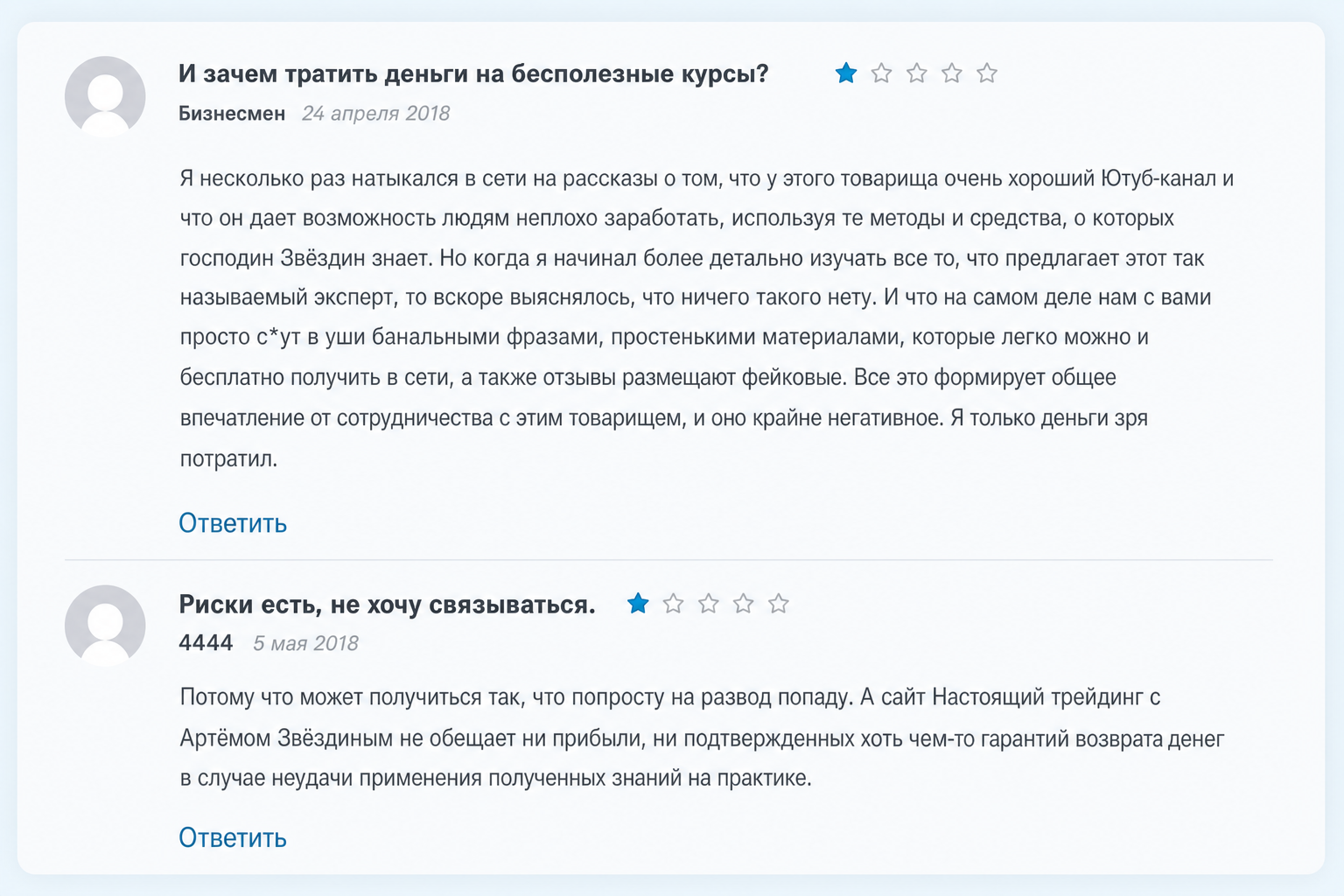Click first star of Бизнесмен's review rating
This screenshot has height=896, width=1344.
pyautogui.click(x=846, y=73)
